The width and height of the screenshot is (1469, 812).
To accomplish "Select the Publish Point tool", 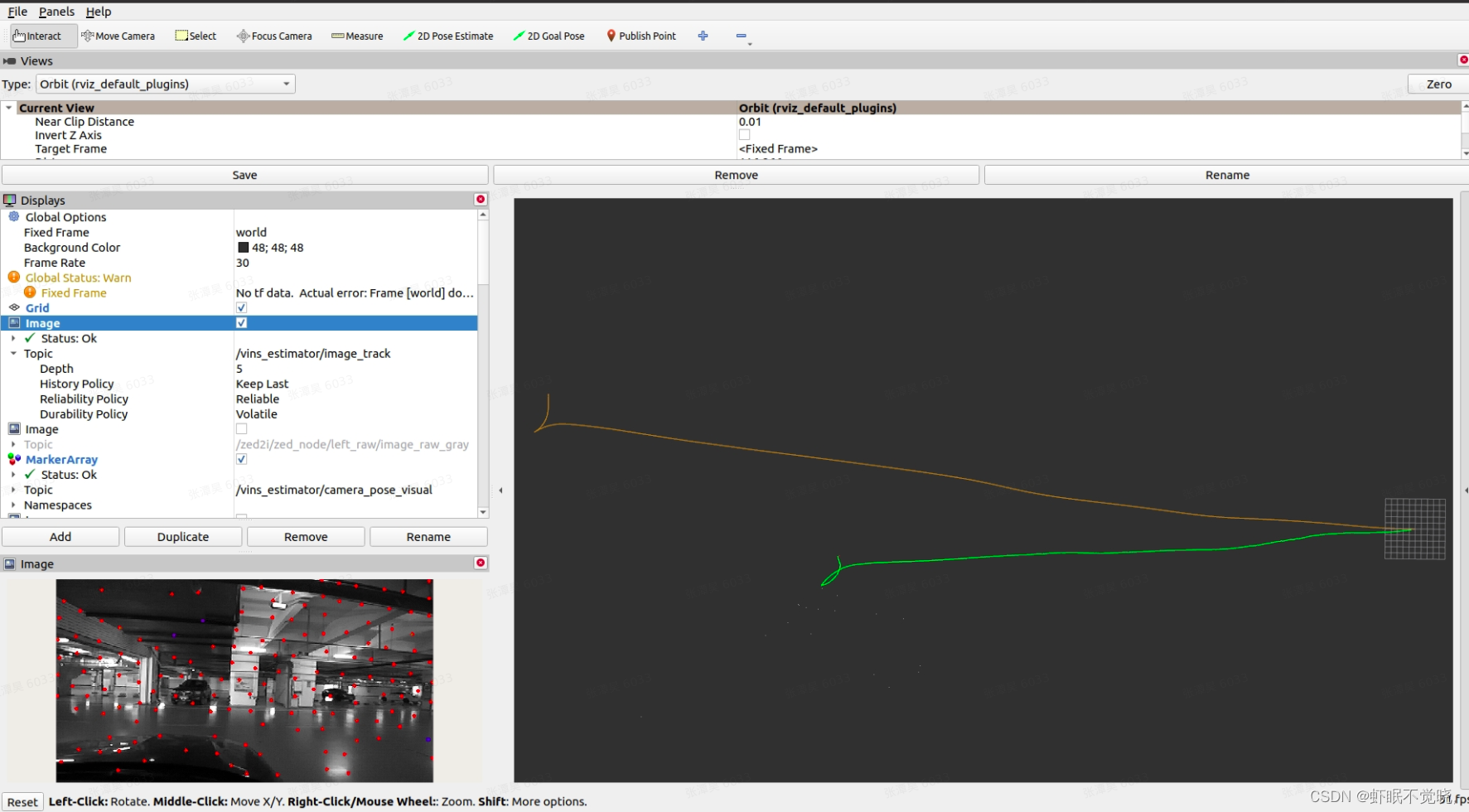I will (641, 36).
